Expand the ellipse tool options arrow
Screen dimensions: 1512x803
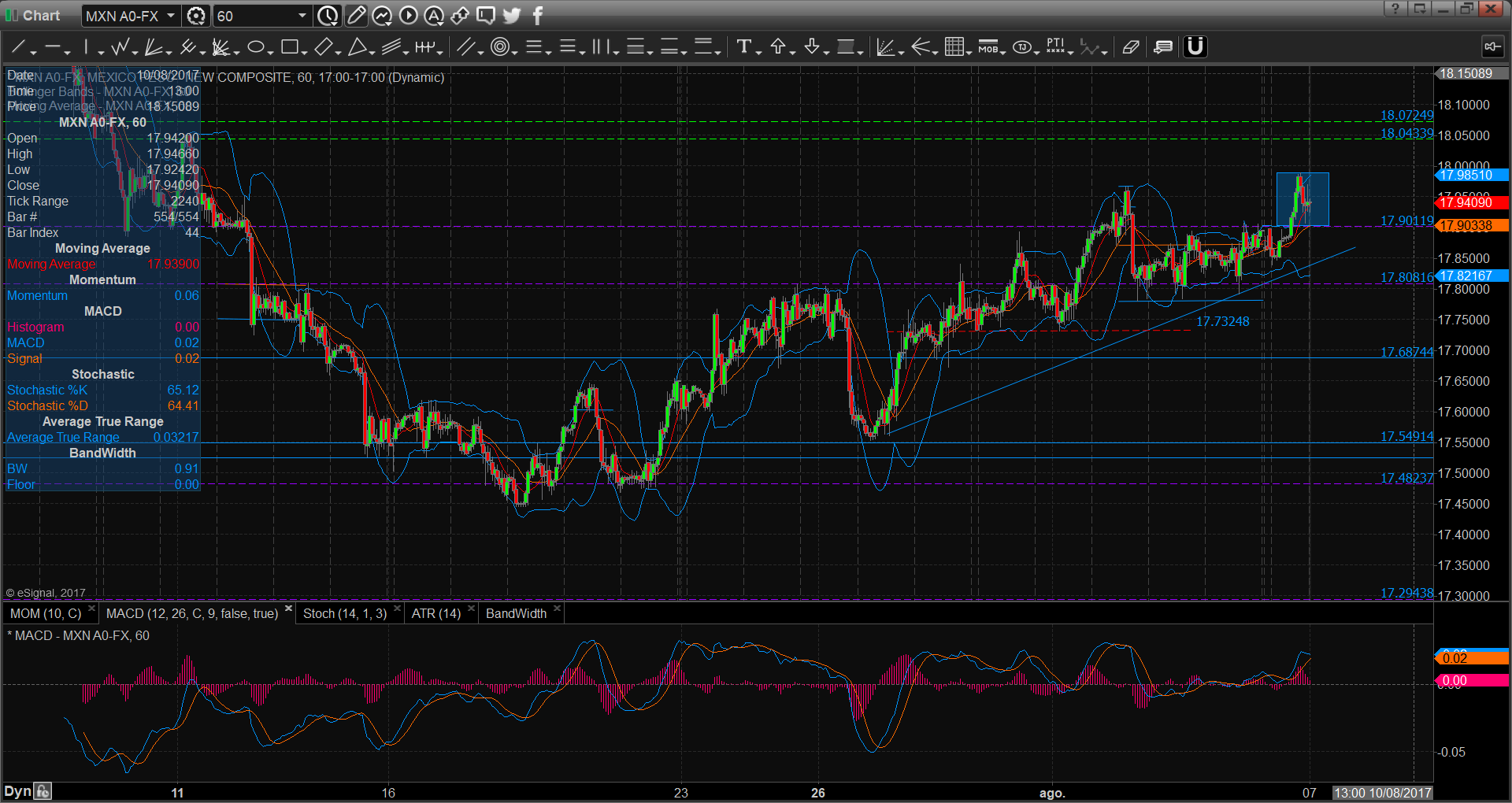pos(270,52)
